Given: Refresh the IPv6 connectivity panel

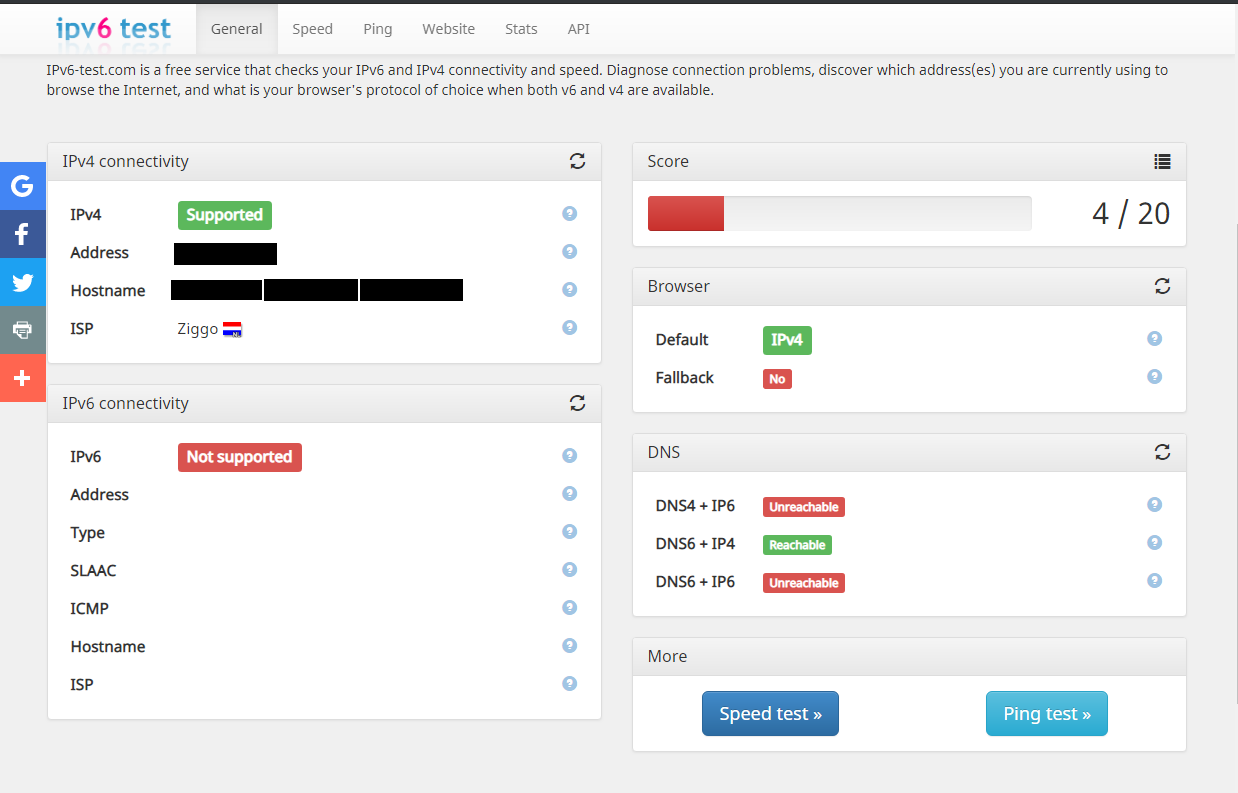Looking at the screenshot, I should tap(577, 403).
